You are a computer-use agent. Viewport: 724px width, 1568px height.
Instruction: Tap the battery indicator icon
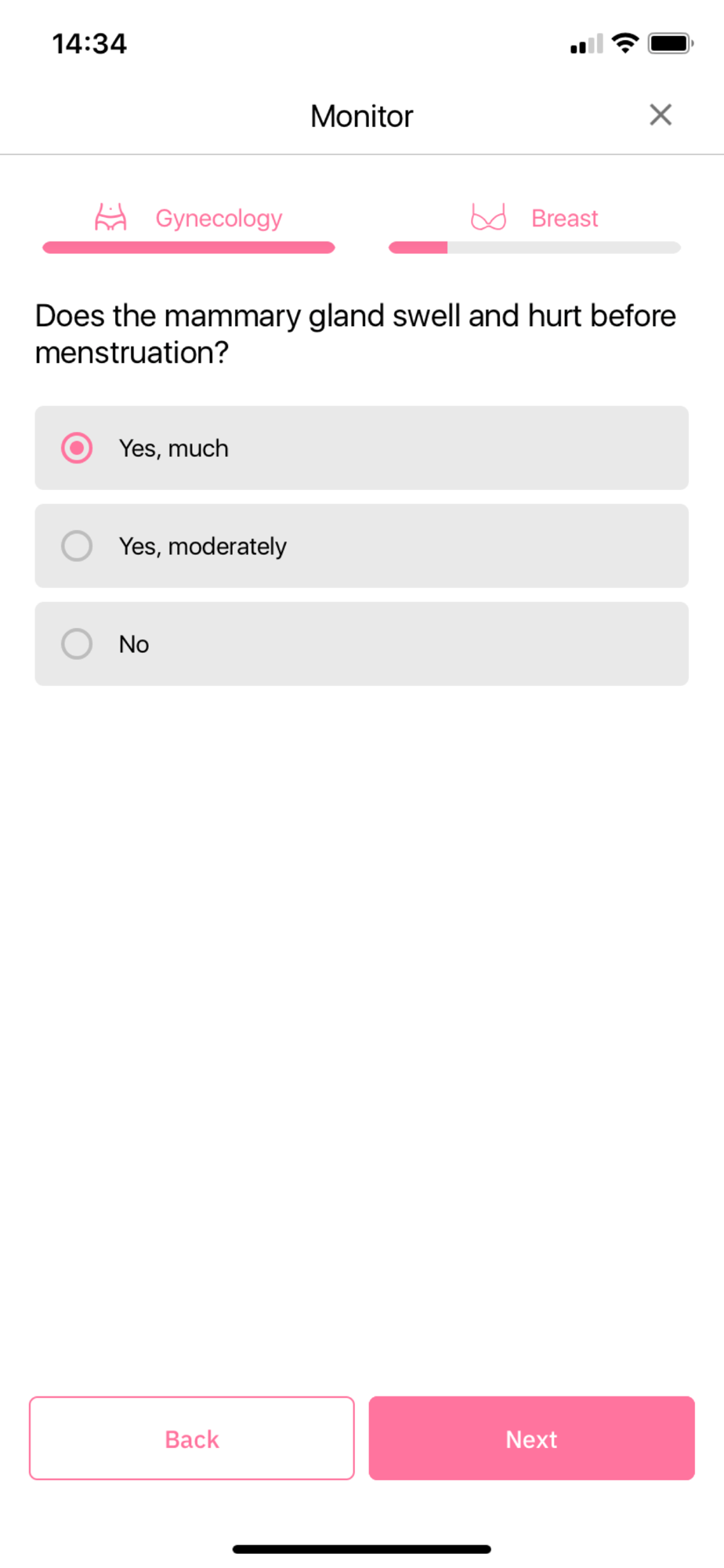(x=670, y=43)
